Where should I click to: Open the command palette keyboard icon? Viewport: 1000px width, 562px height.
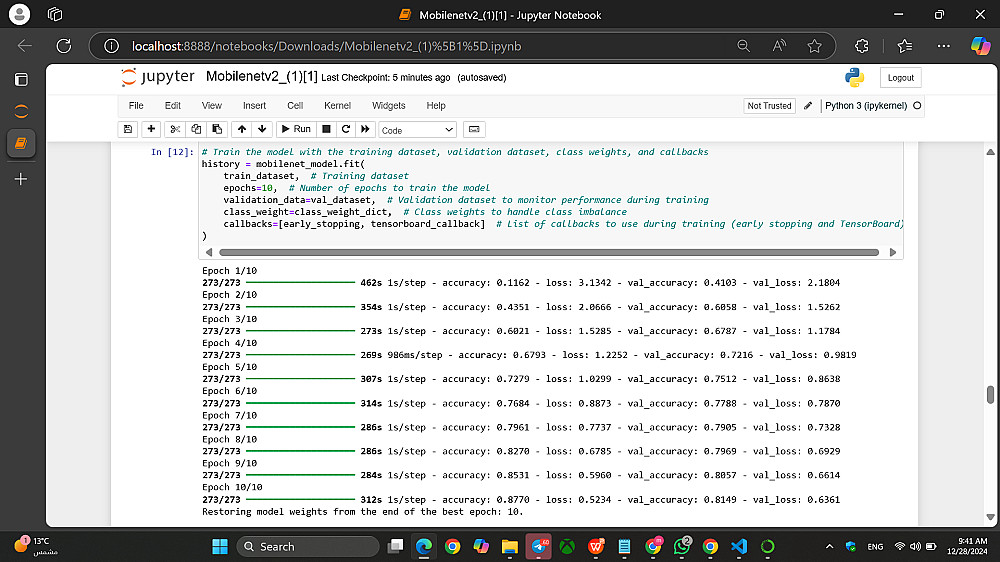click(x=474, y=129)
